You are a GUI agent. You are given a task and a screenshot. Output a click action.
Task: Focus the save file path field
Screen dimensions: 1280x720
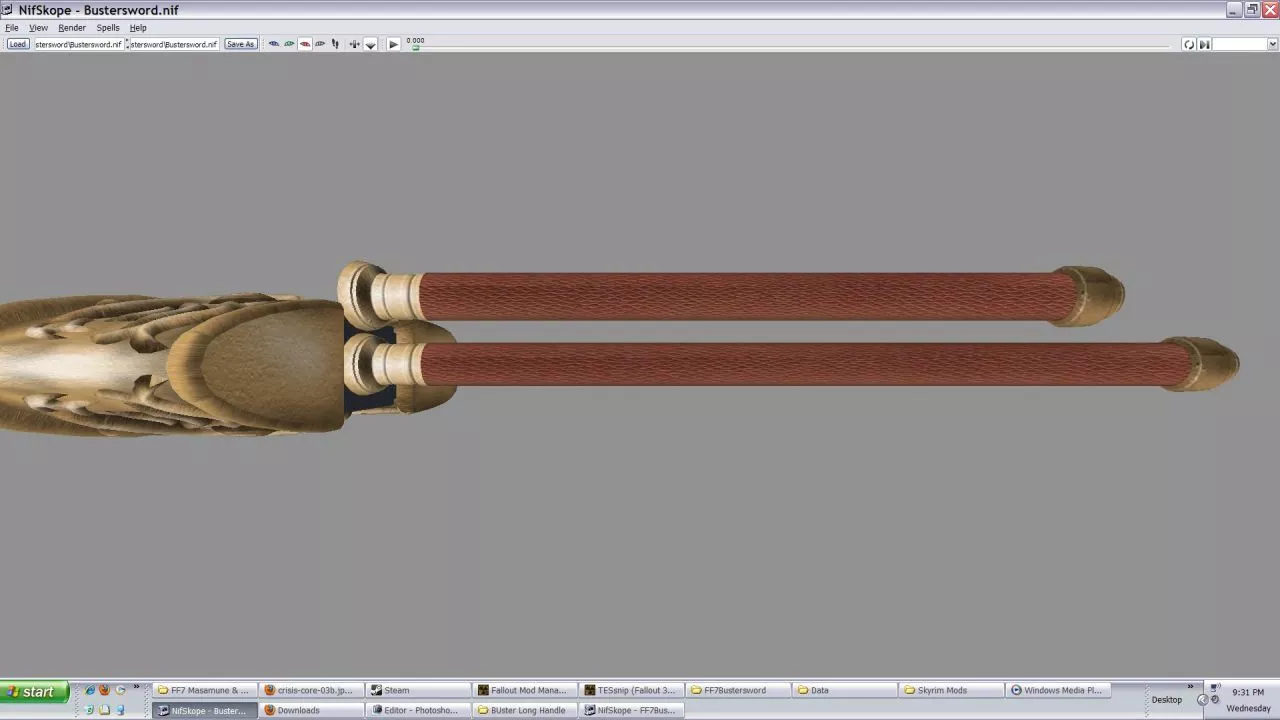(174, 44)
